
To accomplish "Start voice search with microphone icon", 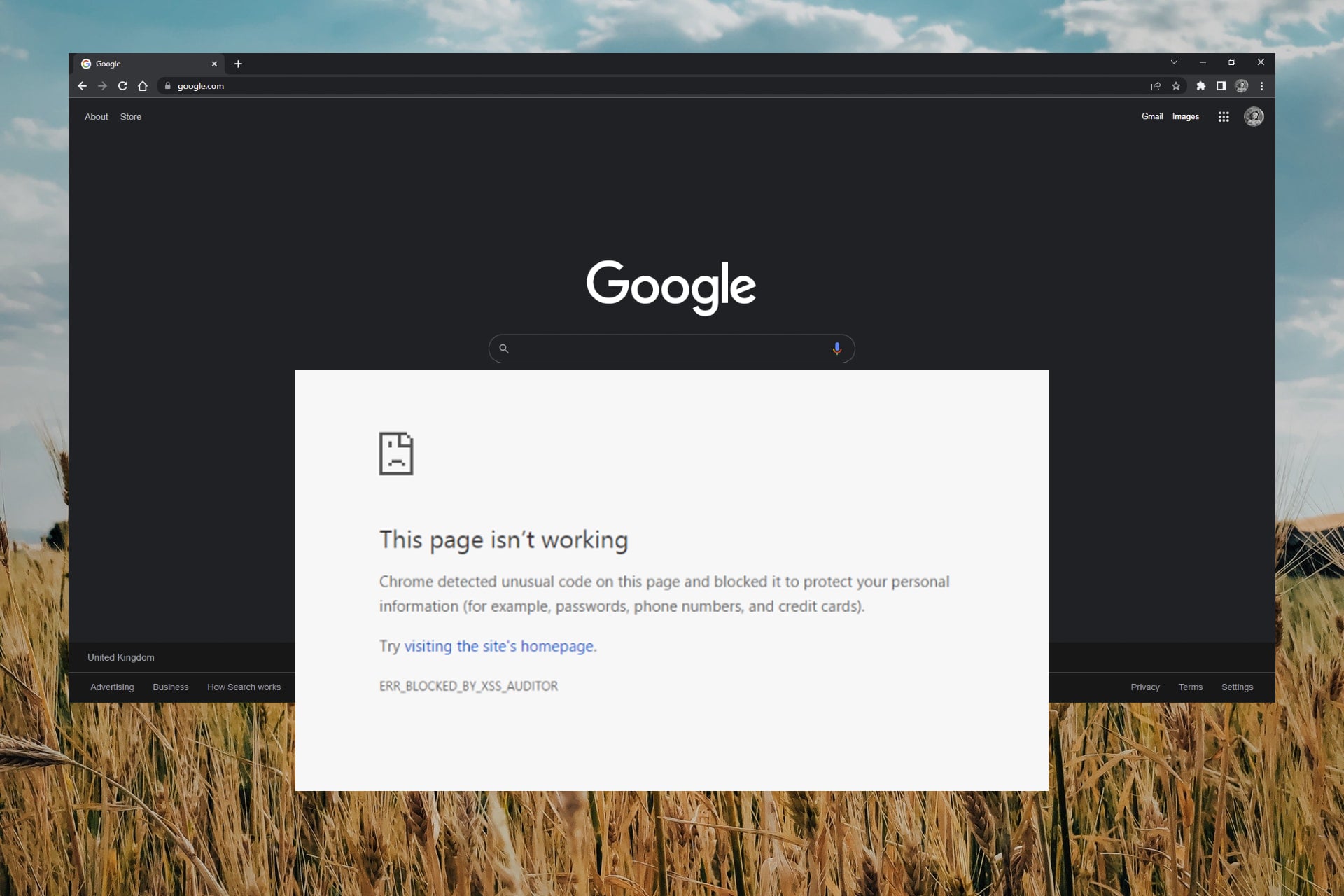I will tap(836, 349).
